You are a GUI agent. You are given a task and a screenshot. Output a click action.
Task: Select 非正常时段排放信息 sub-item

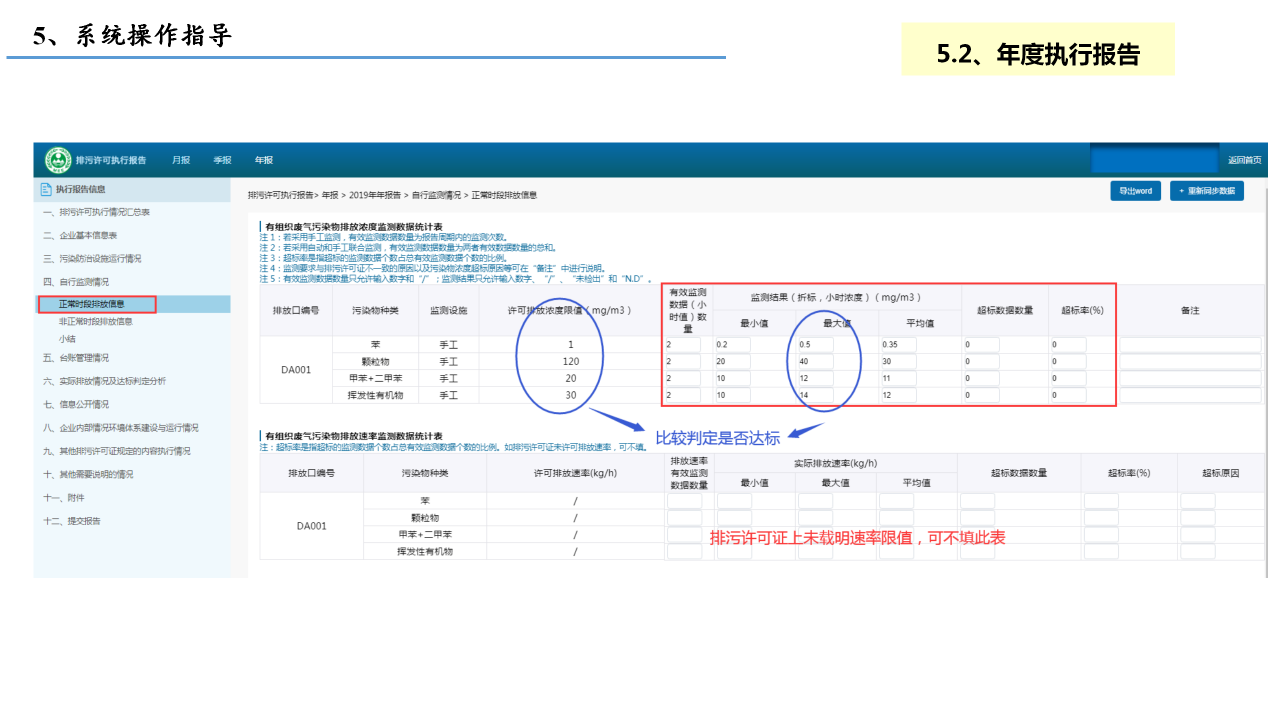coord(96,322)
